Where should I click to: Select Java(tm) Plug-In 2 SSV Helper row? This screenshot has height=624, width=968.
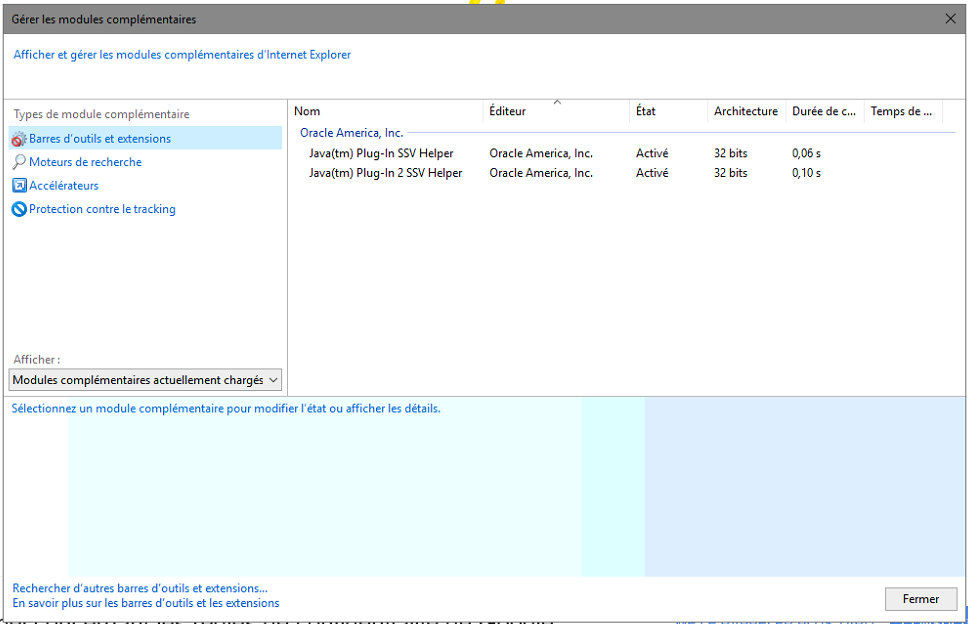point(385,173)
